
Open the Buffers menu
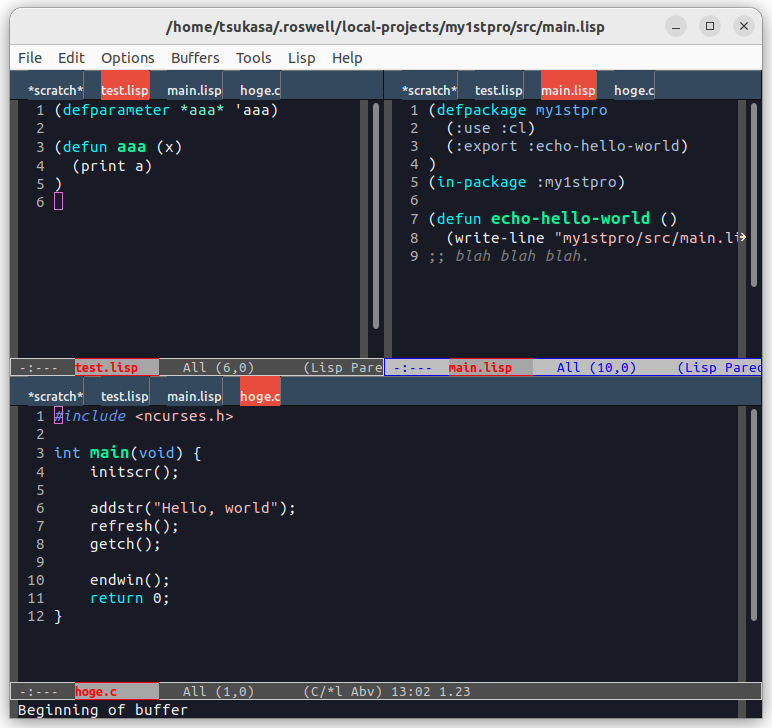coord(195,58)
